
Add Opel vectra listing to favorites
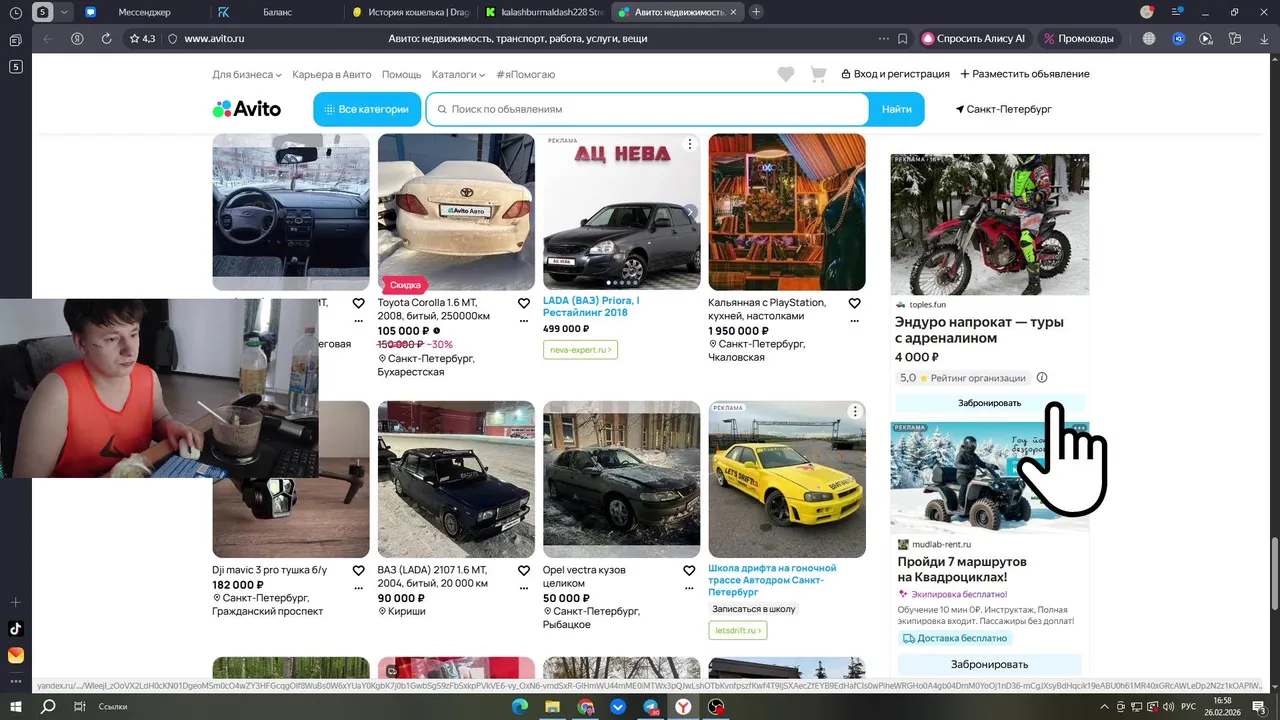[689, 570]
